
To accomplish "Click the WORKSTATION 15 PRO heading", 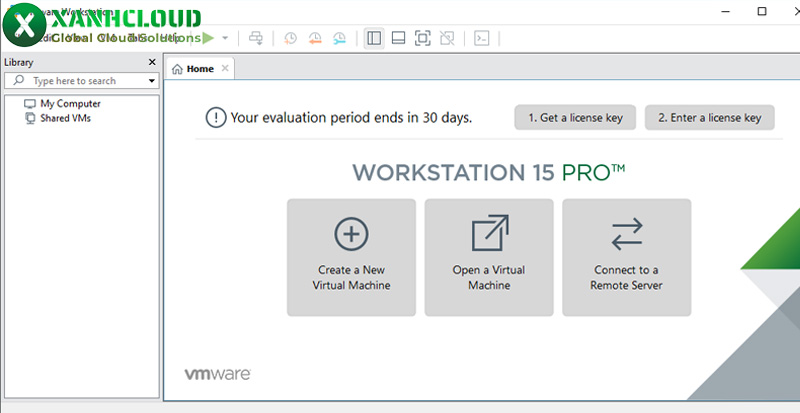I will pyautogui.click(x=488, y=173).
